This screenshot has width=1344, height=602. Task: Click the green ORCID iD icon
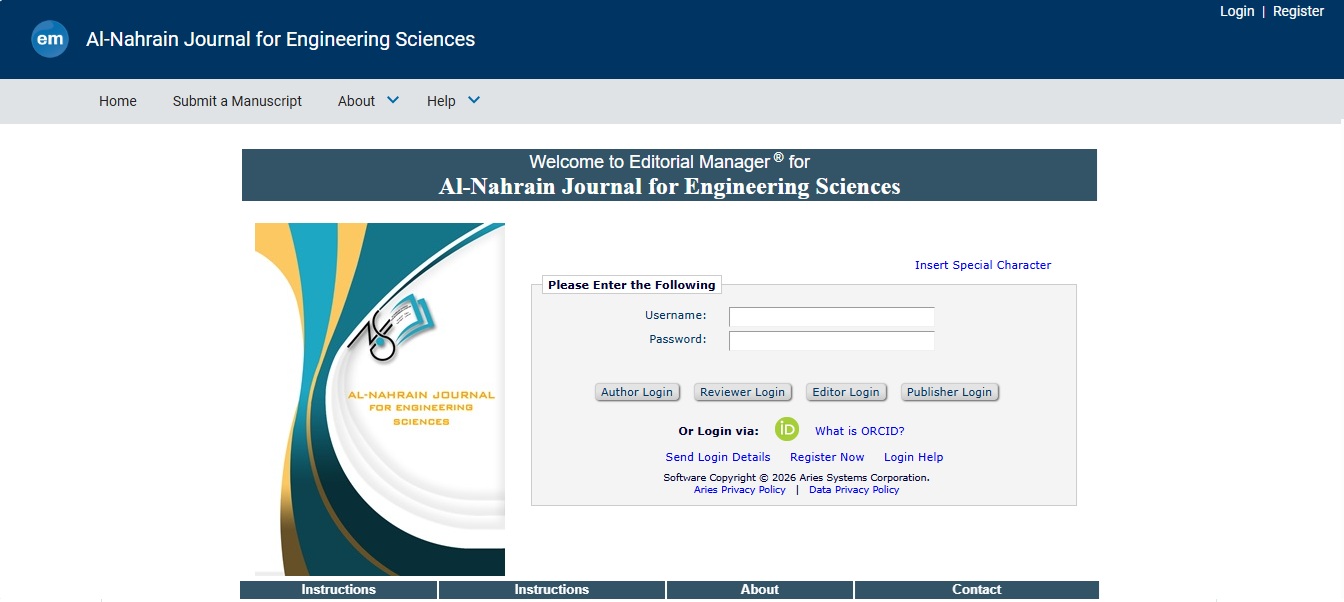[787, 430]
